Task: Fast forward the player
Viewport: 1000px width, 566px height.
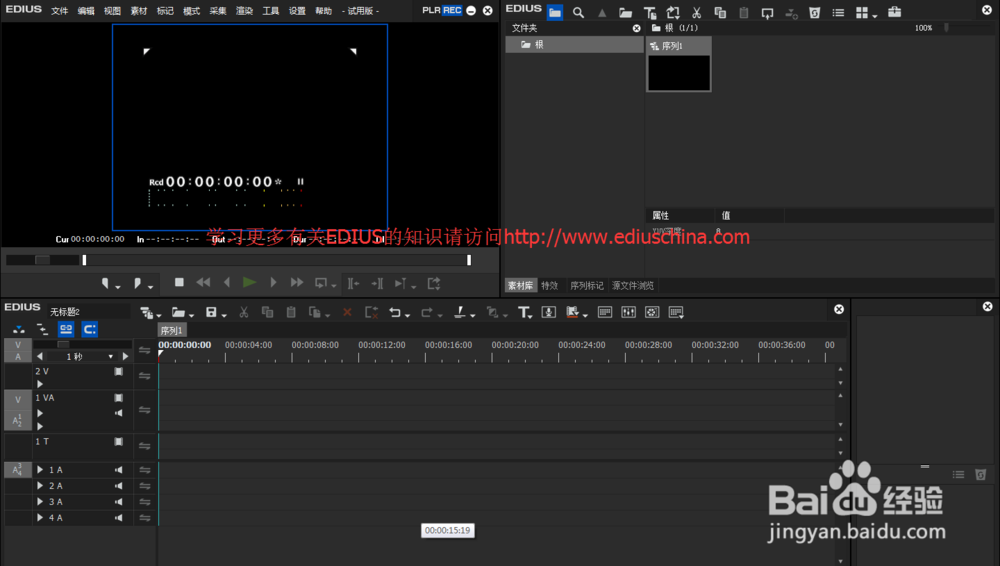Action: 297,282
